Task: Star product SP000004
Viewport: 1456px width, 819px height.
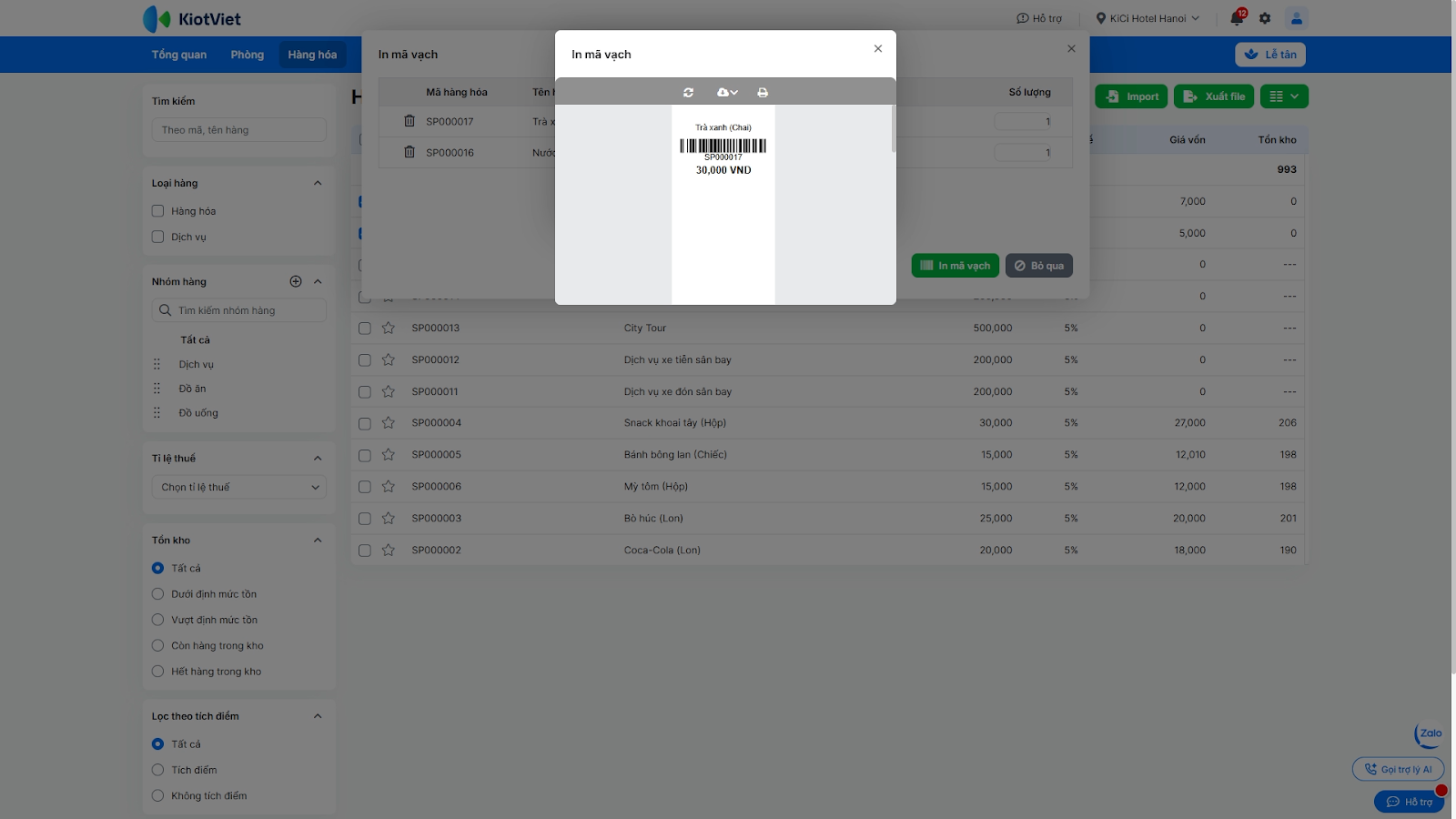Action: (389, 422)
